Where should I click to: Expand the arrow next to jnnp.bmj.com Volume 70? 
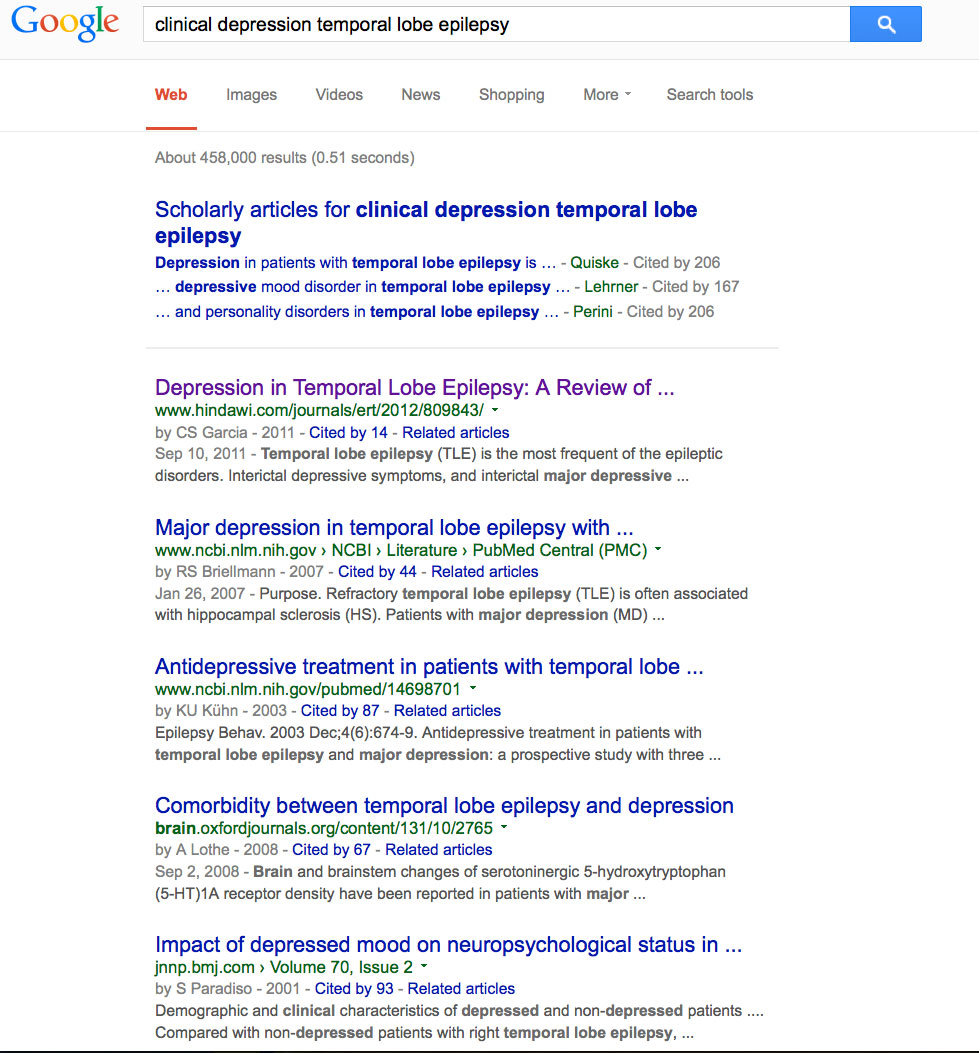[x=425, y=967]
